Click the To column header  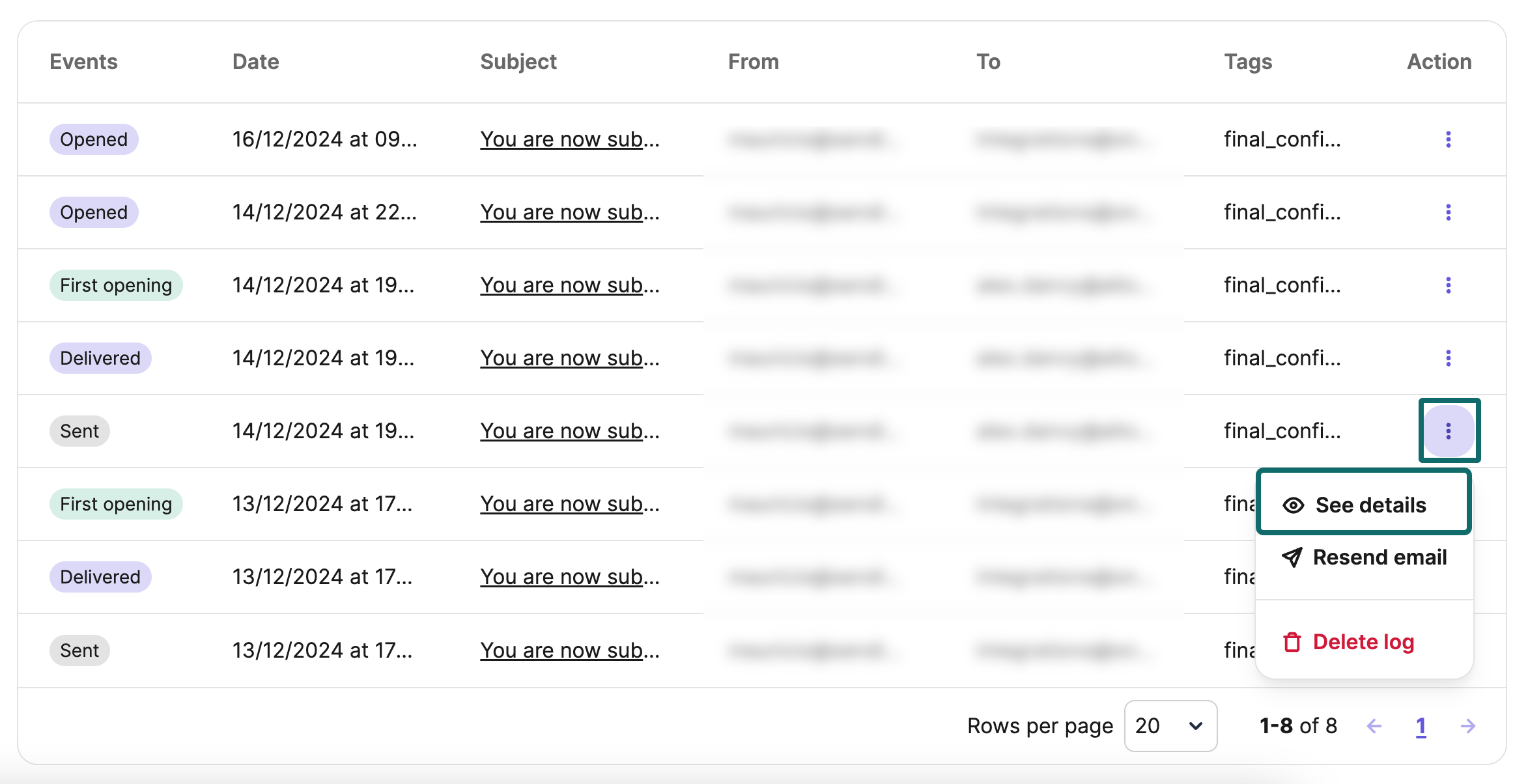coord(988,61)
